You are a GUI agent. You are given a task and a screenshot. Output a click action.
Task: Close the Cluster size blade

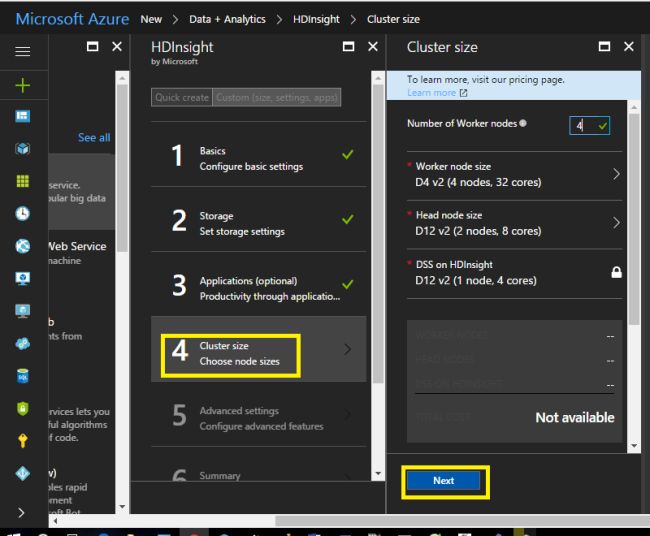click(x=628, y=46)
